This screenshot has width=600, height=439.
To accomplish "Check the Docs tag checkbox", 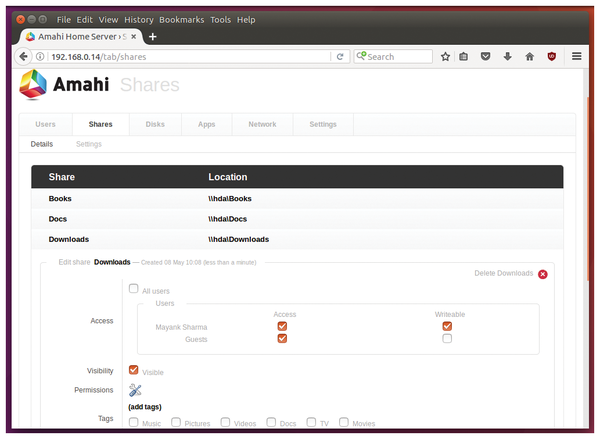I will pyautogui.click(x=271, y=422).
